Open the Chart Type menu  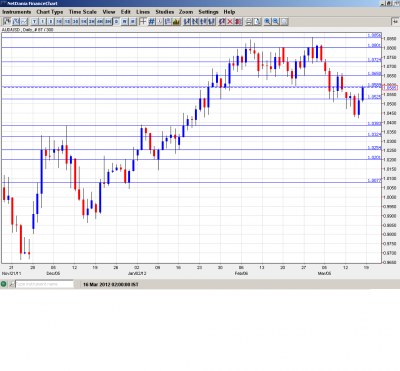pyautogui.click(x=50, y=12)
